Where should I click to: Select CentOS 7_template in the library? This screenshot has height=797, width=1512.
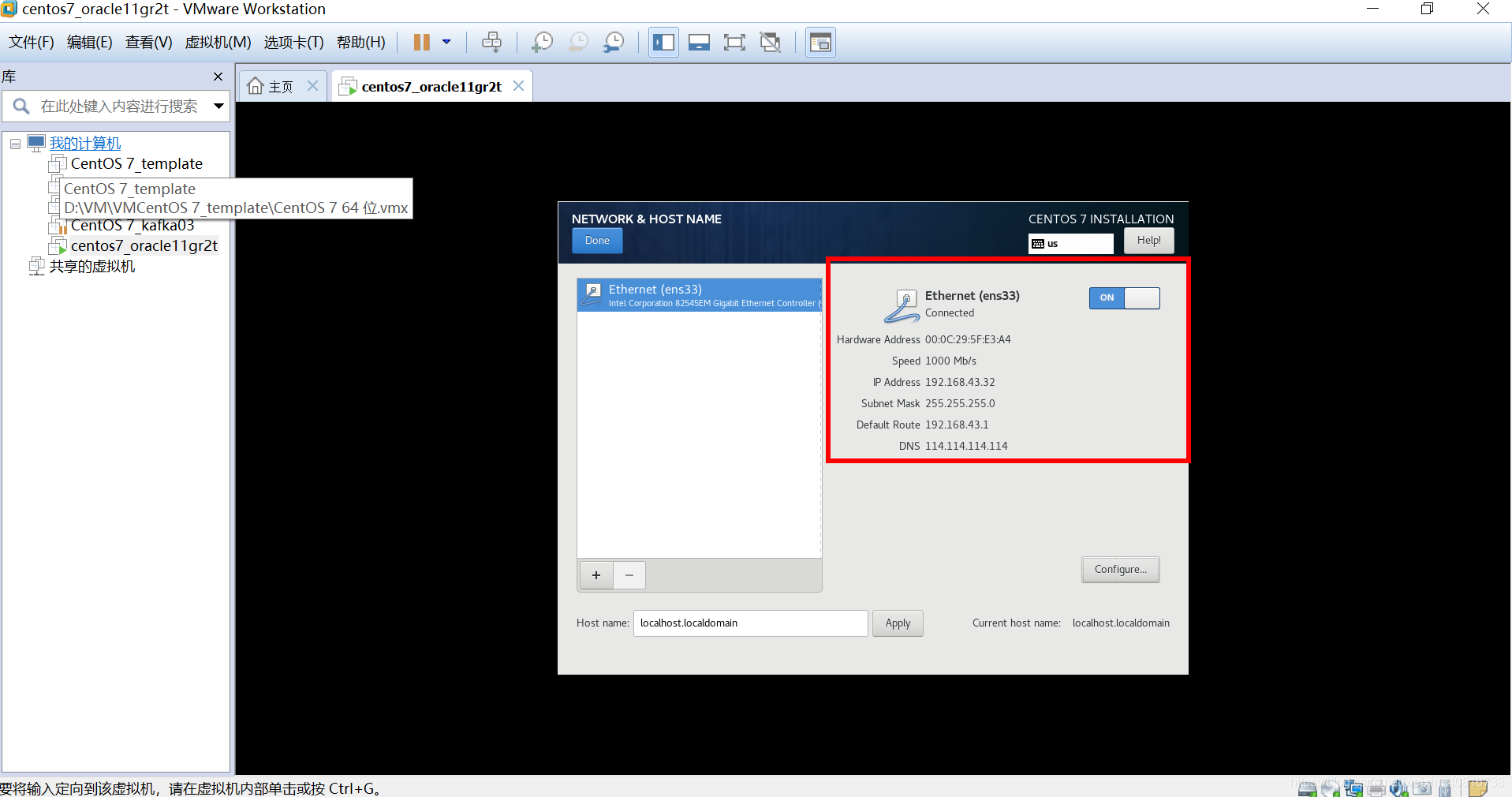(x=136, y=164)
